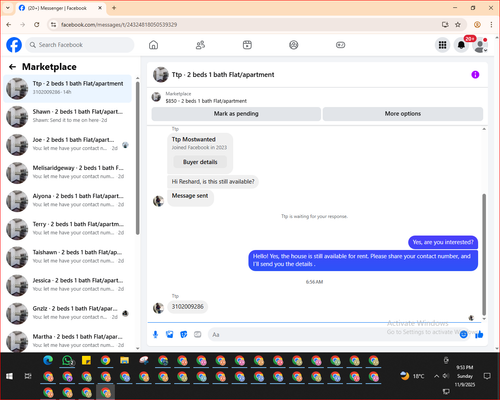The width and height of the screenshot is (500, 400).
Task: Click the 'Yes, are you interested?' message
Action: [x=443, y=242]
